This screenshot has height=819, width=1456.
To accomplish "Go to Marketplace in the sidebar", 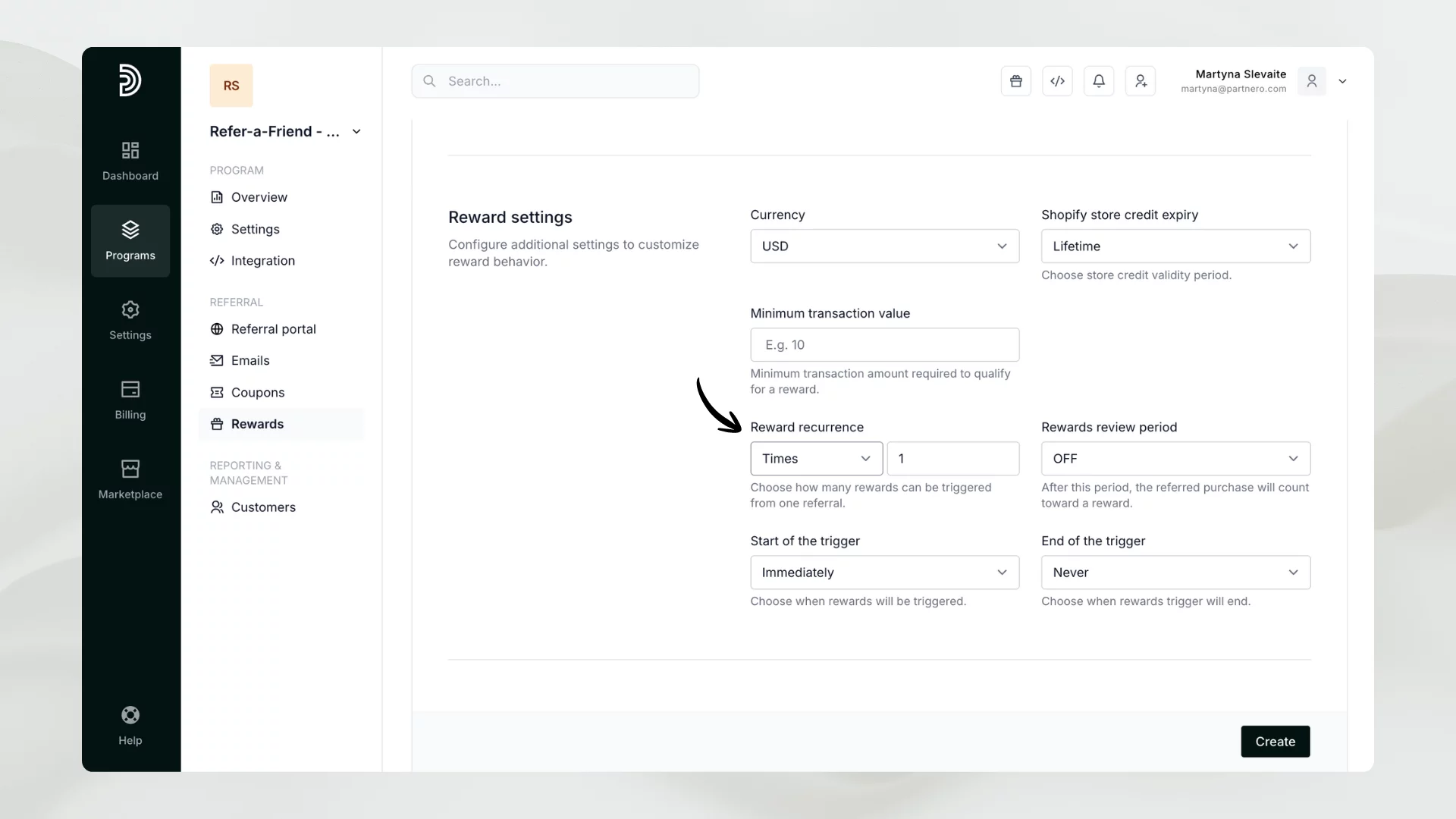I will (x=130, y=479).
